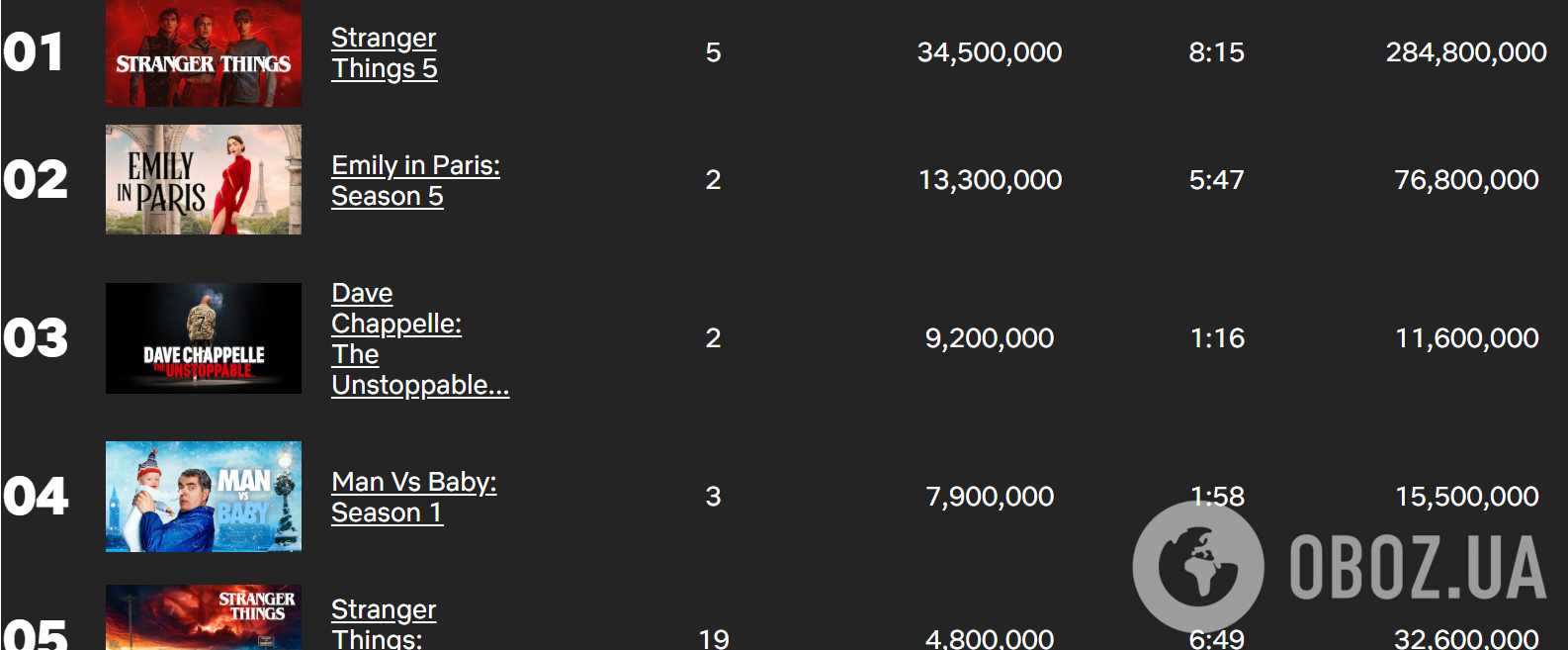Click the 34,500,000 views figure

point(990,52)
